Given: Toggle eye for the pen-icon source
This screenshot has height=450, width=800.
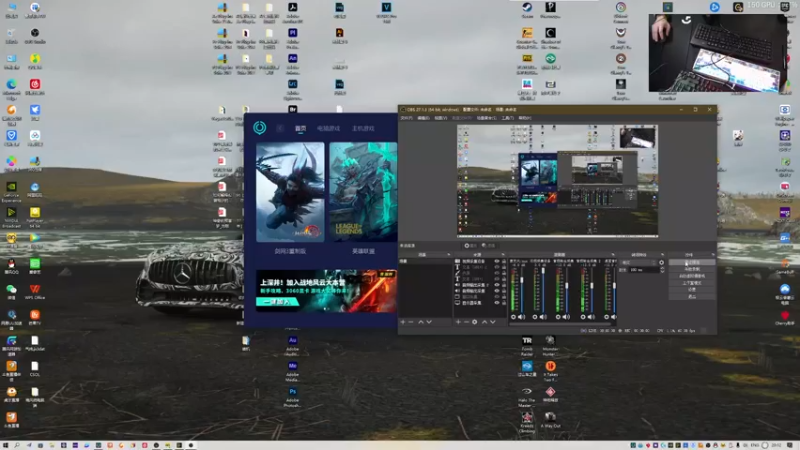Looking at the screenshot, I should (496, 273).
